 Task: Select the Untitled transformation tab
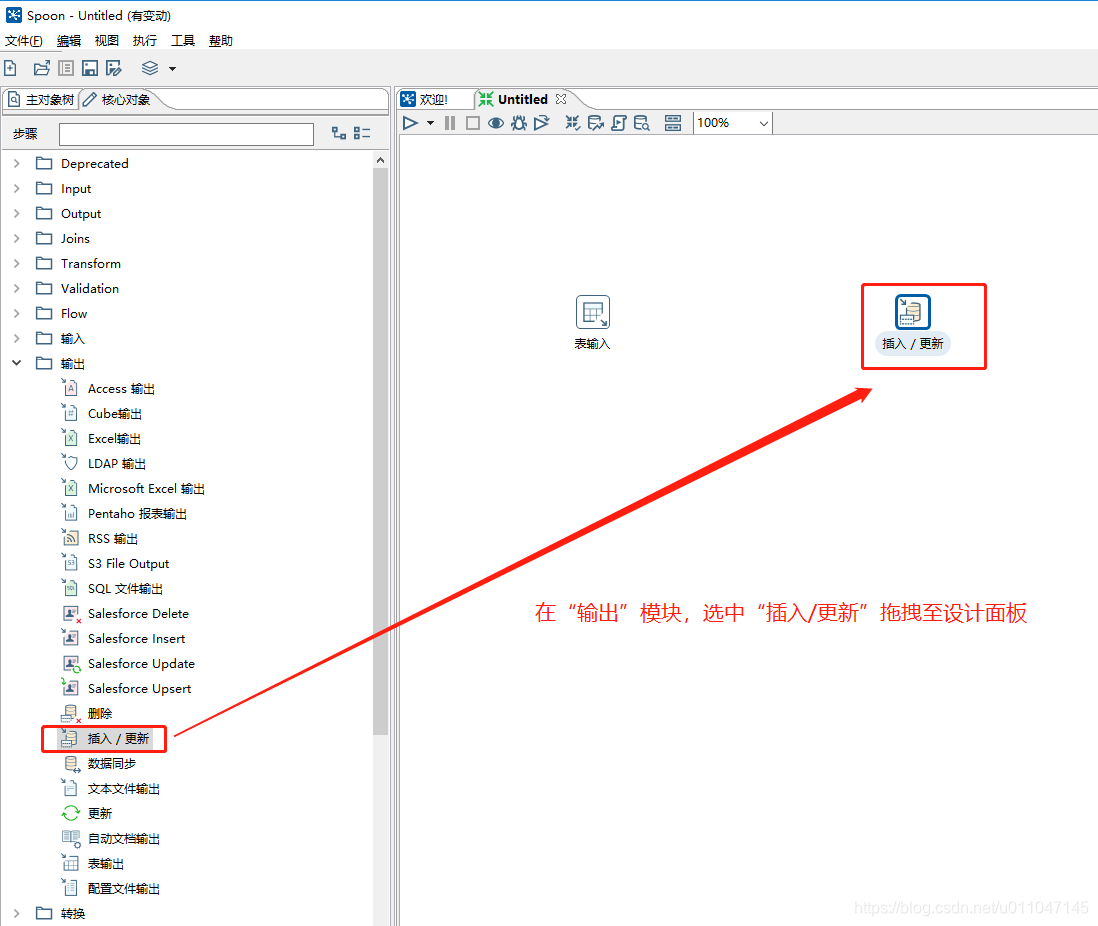pyautogui.click(x=522, y=99)
